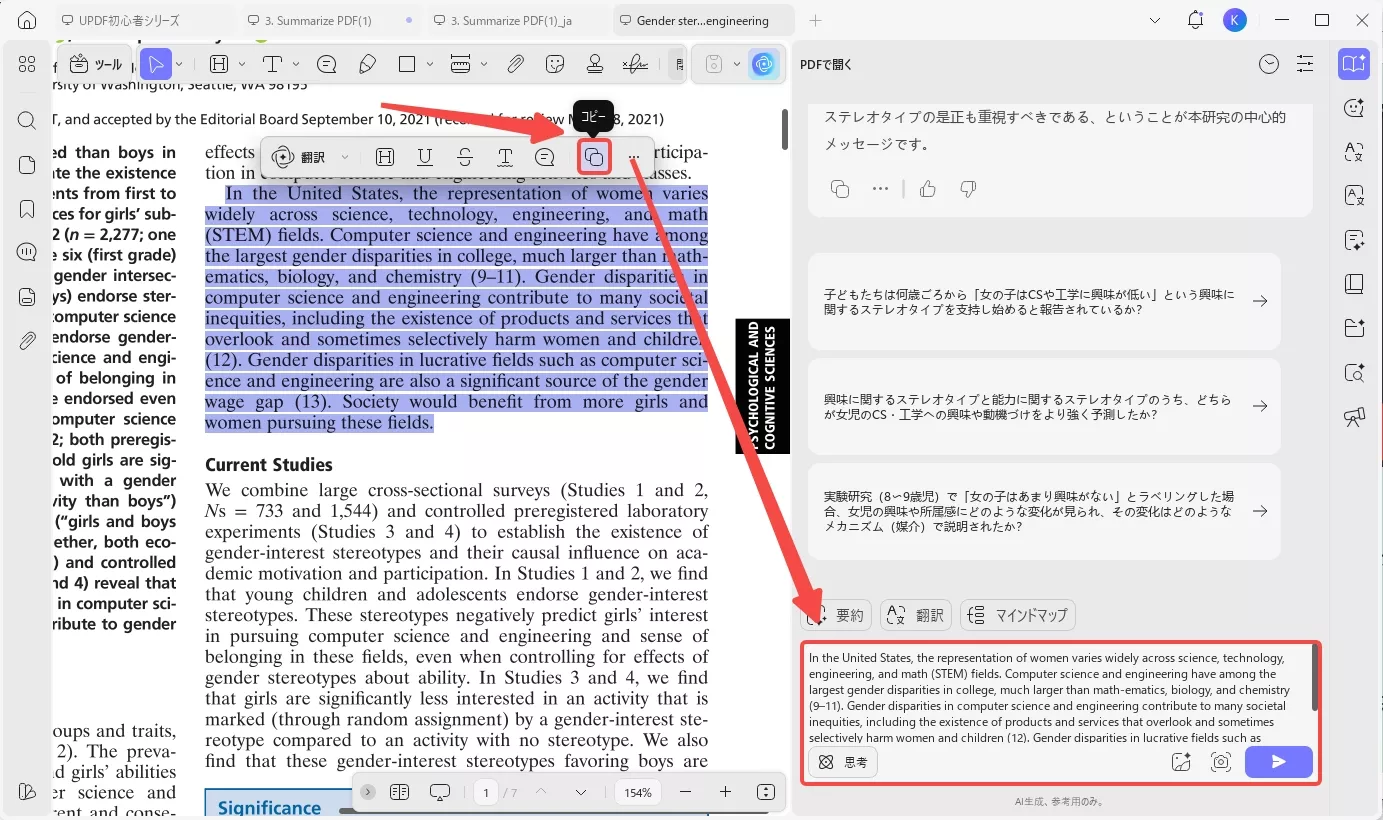The height and width of the screenshot is (820, 1383).
Task: Click the ツール tools button
Action: pyautogui.click(x=95, y=65)
